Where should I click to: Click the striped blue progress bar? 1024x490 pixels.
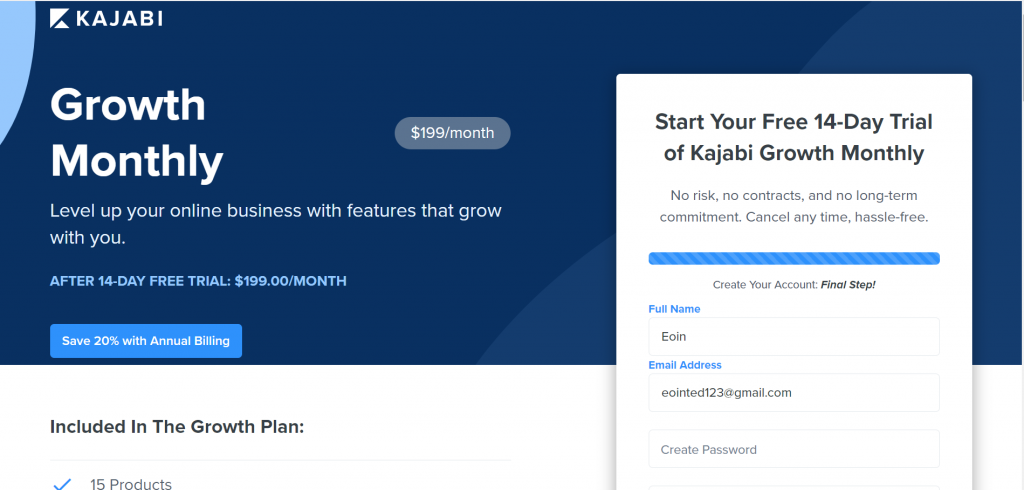coord(794,259)
